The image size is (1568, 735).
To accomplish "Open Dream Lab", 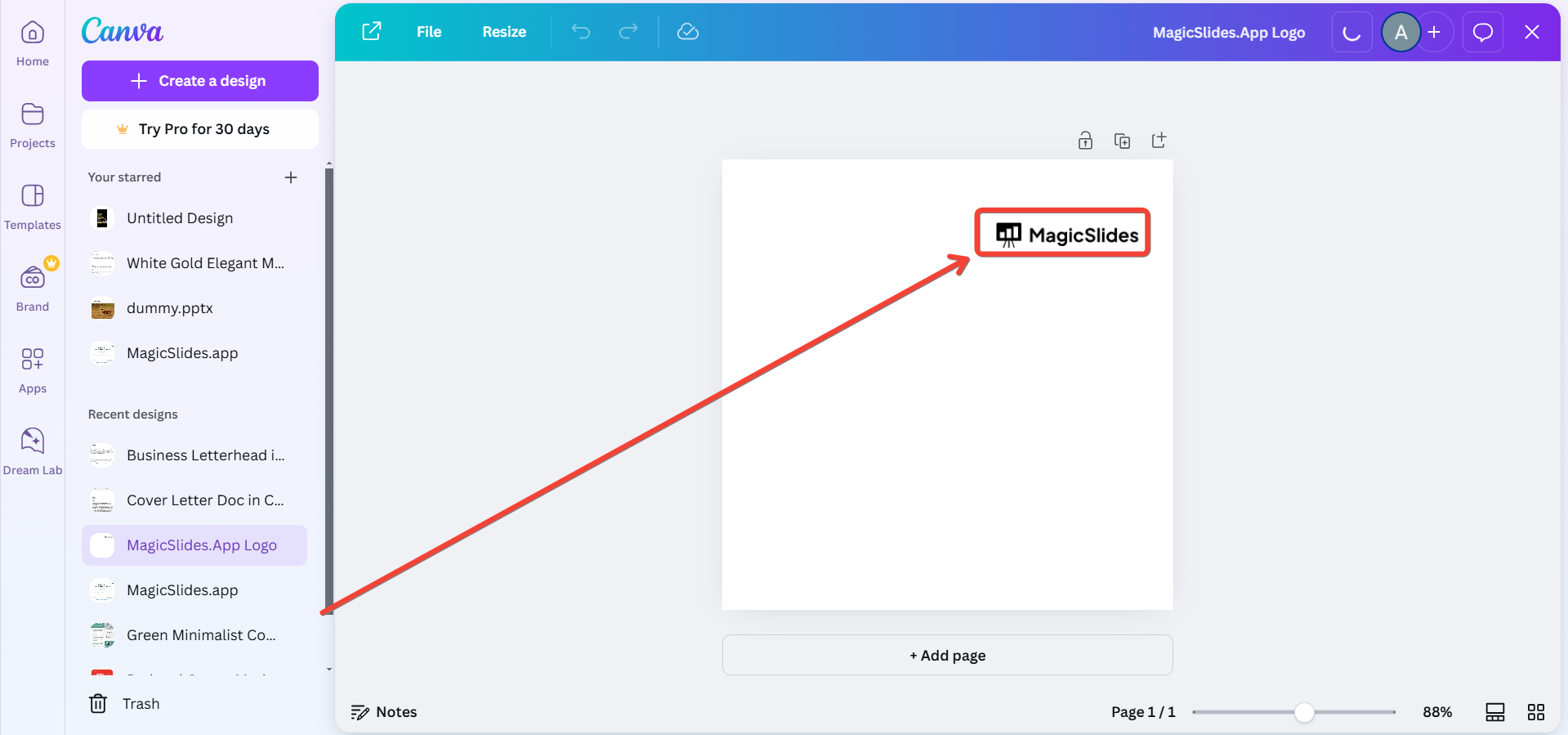I will tap(33, 452).
